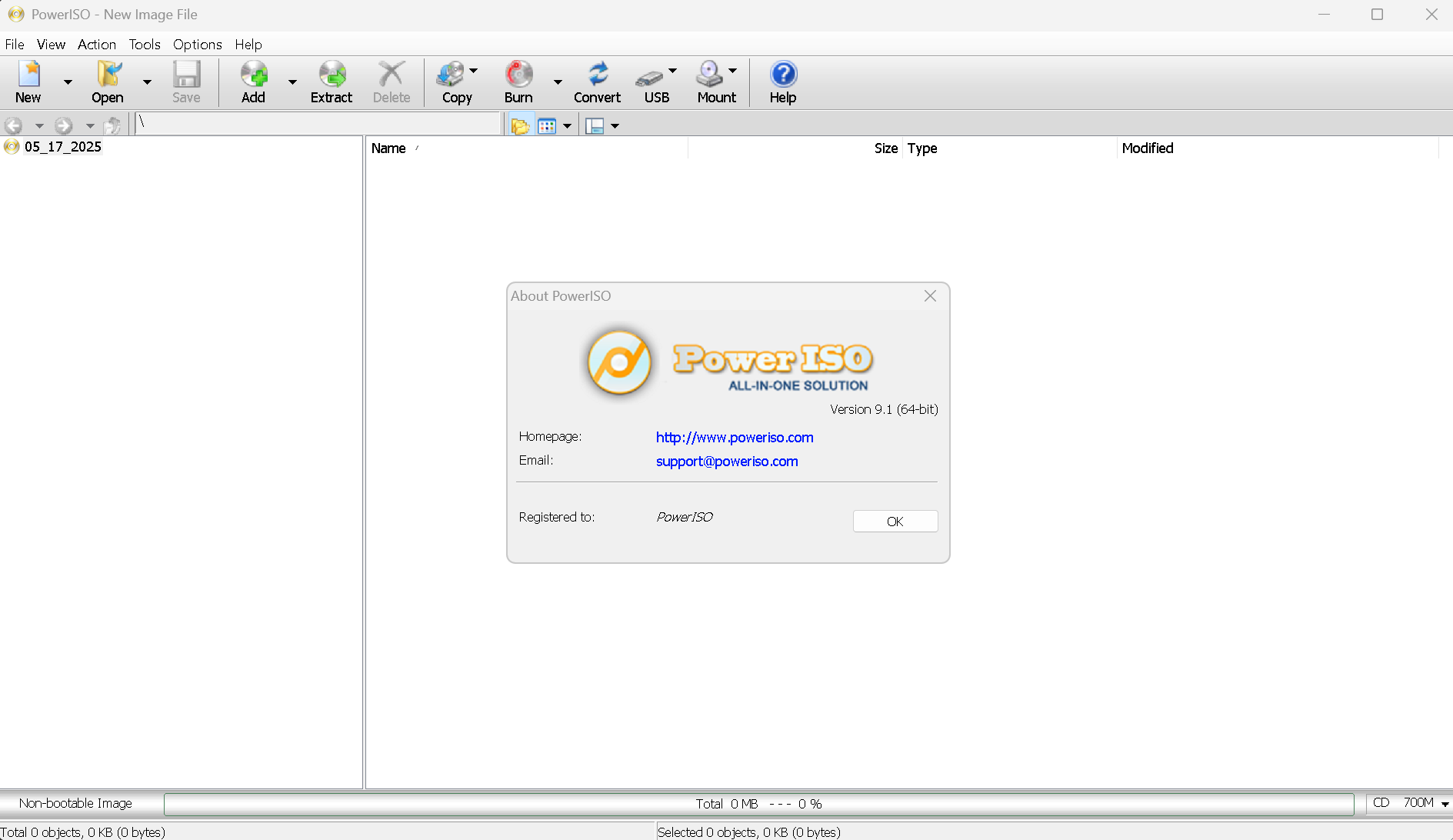1453x840 pixels.
Task: Expand the Open button dropdown arrow
Action: pos(147,82)
